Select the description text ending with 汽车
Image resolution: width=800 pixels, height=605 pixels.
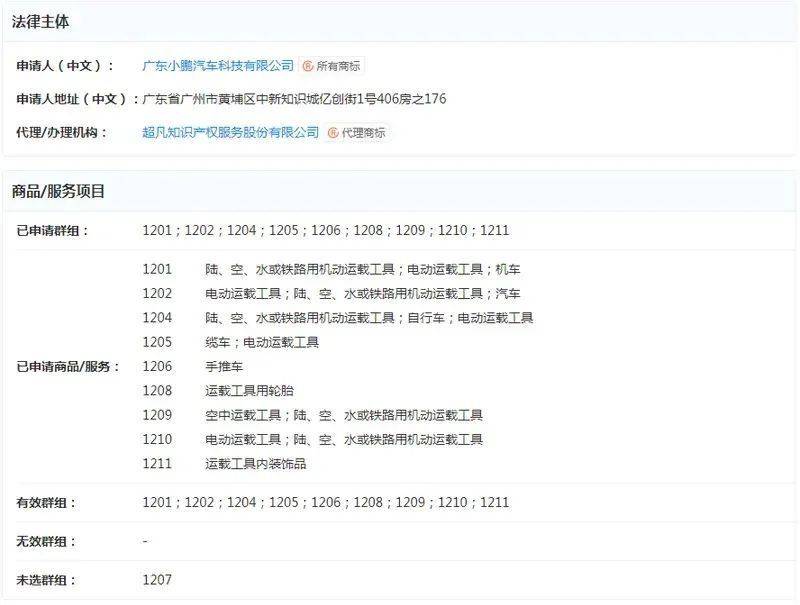363,294
